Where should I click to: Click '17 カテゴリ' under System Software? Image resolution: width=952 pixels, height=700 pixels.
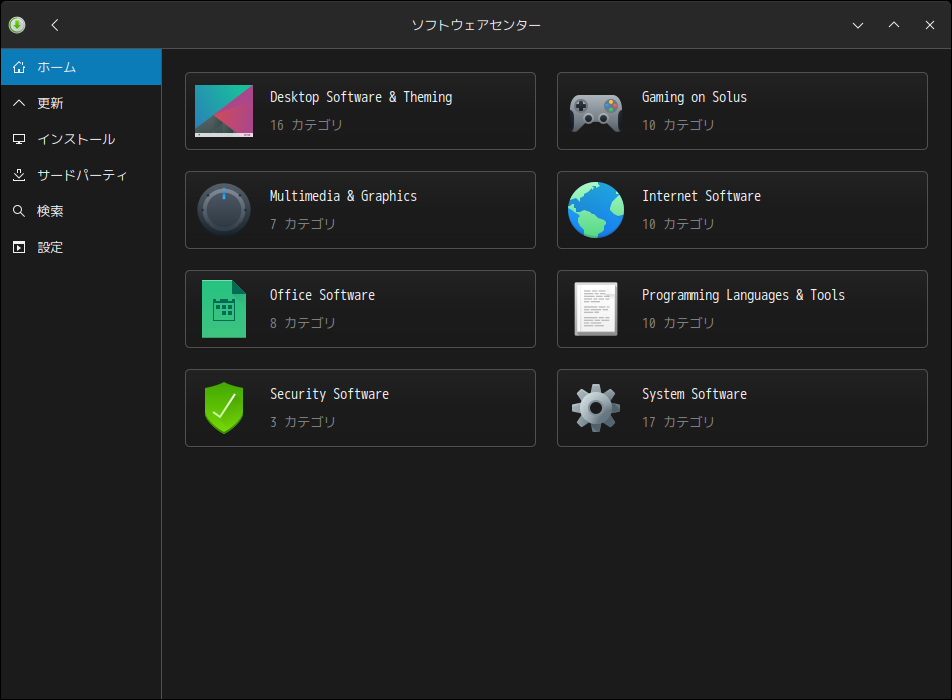pos(678,422)
